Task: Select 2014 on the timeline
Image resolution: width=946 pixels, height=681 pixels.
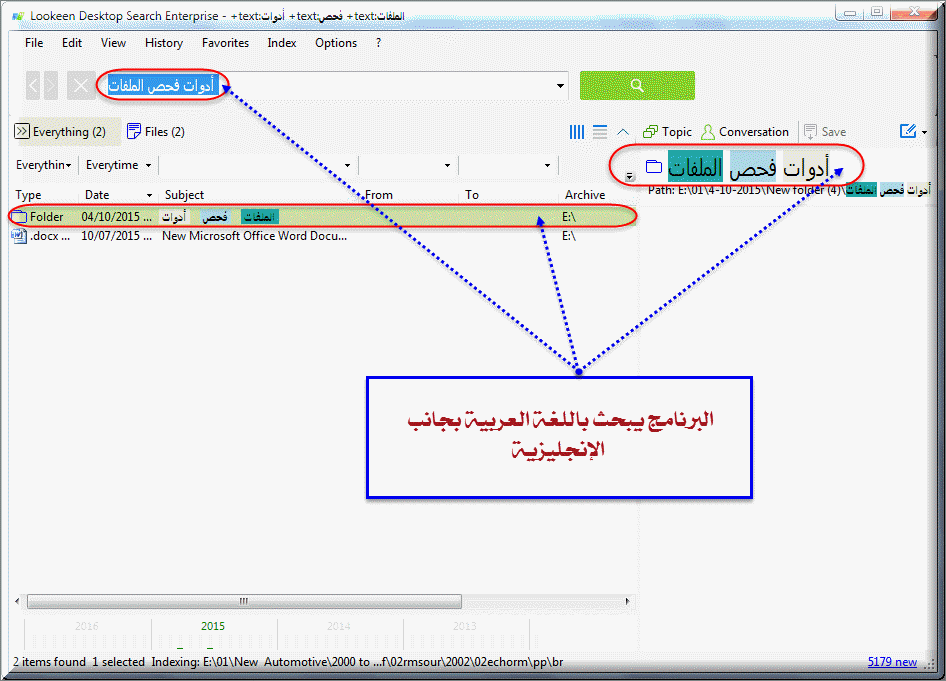Action: pyautogui.click(x=338, y=626)
